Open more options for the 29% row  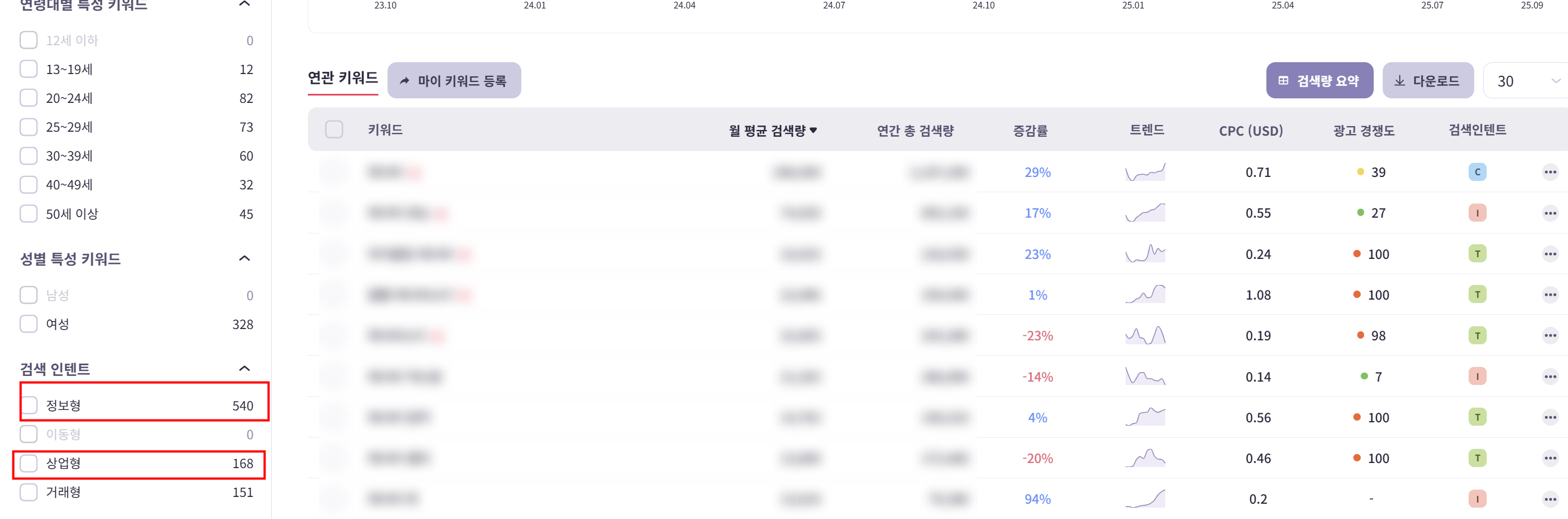[x=1549, y=172]
